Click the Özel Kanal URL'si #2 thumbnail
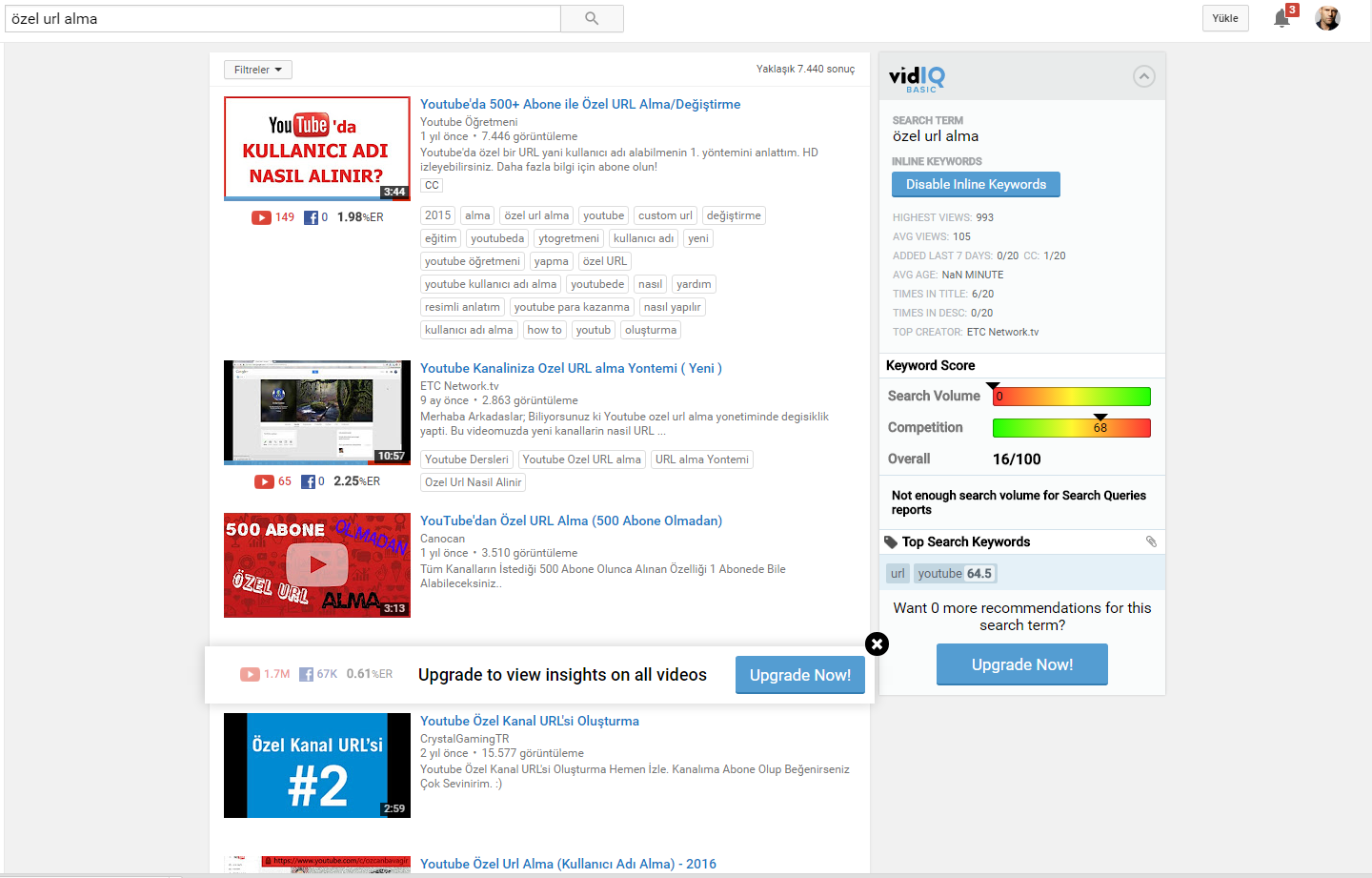 click(x=317, y=766)
